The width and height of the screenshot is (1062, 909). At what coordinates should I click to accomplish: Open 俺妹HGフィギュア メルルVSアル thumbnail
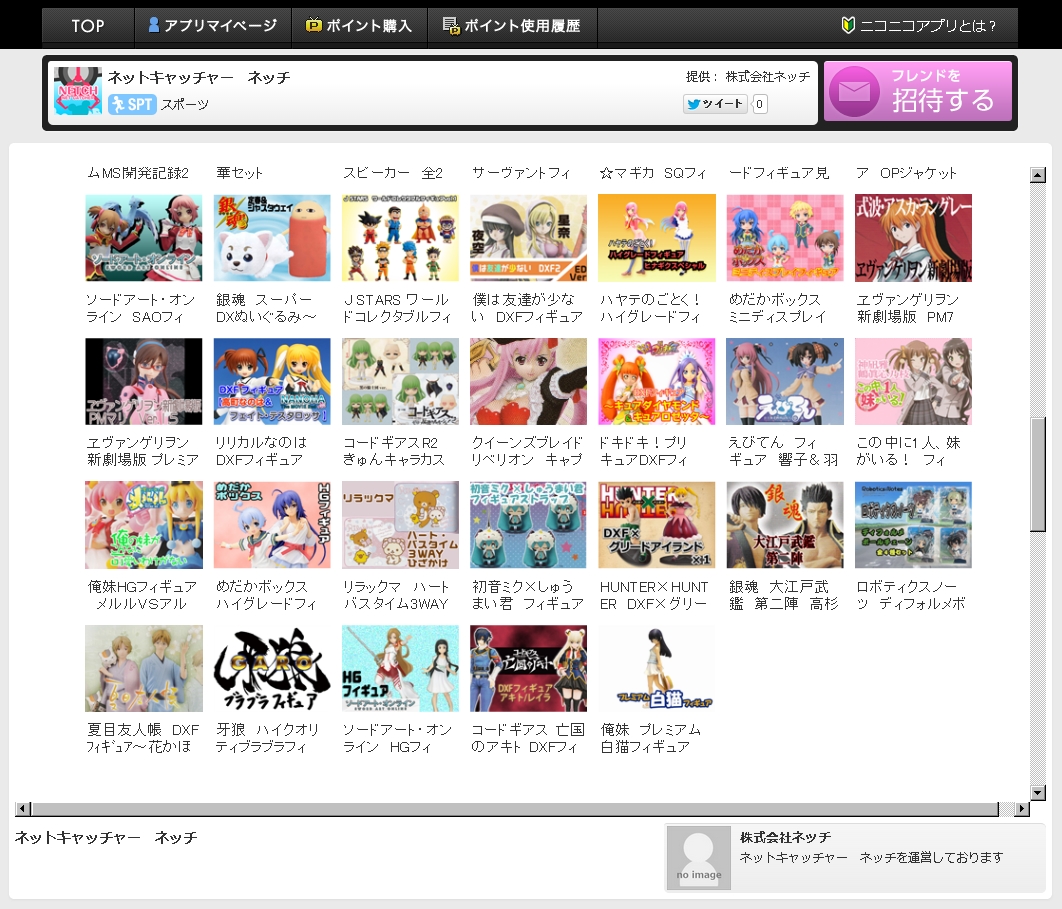click(x=144, y=525)
